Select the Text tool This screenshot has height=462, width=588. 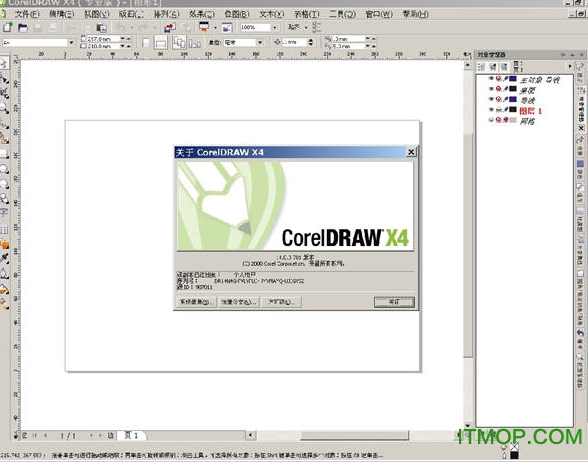click(x=4, y=213)
